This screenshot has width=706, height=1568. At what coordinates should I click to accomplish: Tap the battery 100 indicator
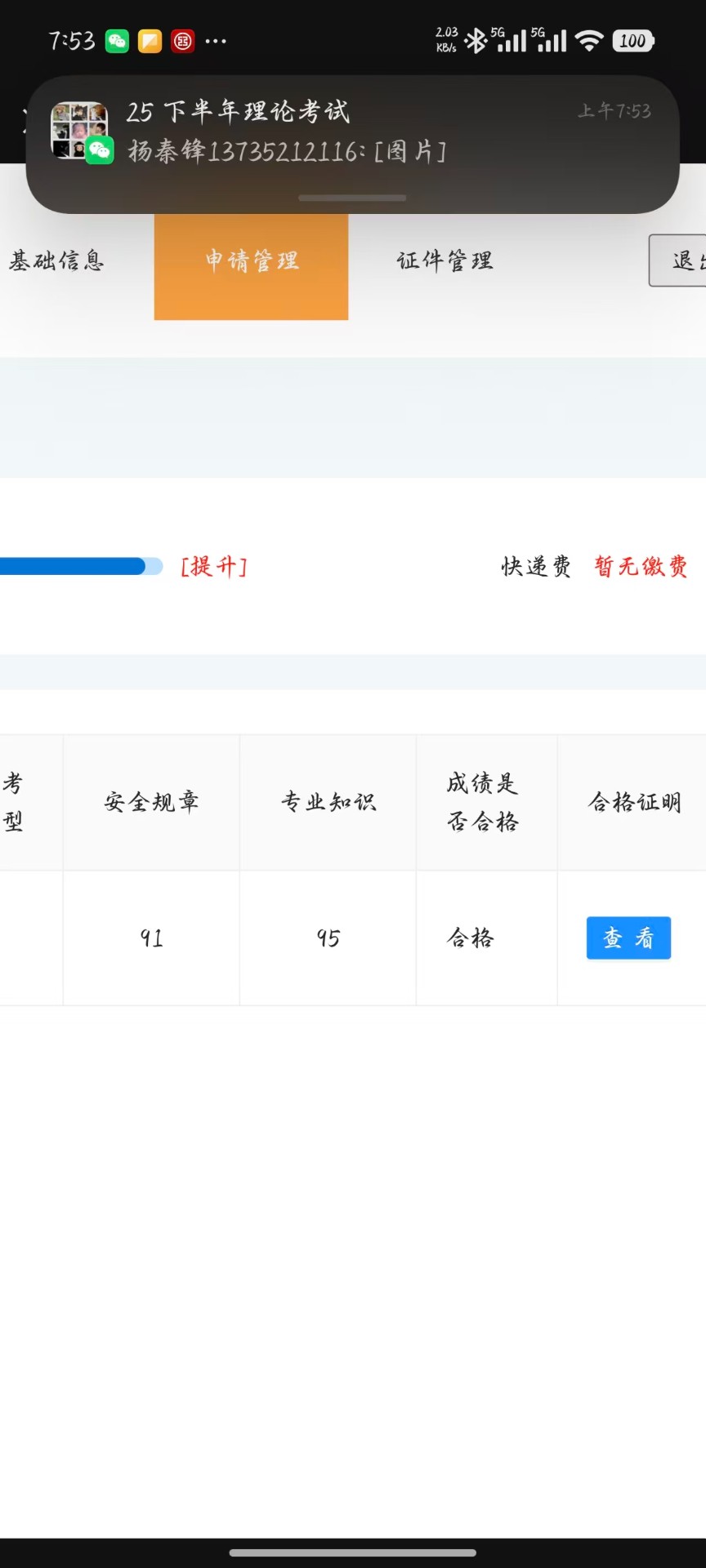coord(633,41)
